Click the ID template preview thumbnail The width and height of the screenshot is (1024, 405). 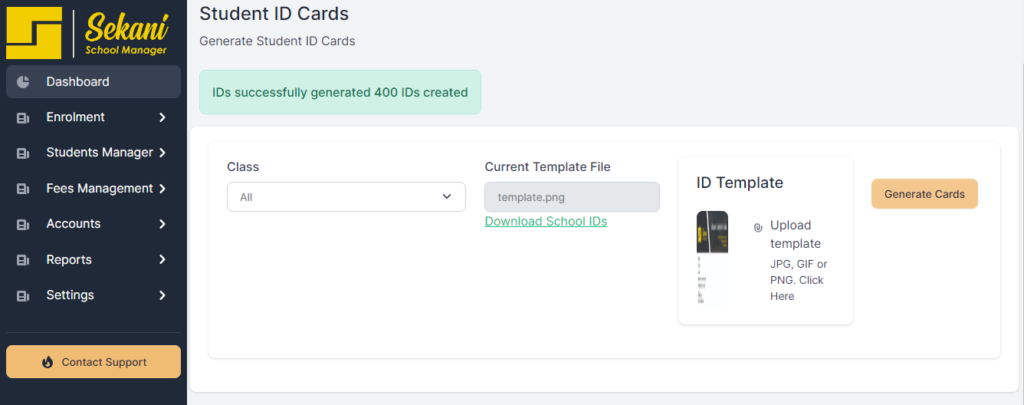711,258
